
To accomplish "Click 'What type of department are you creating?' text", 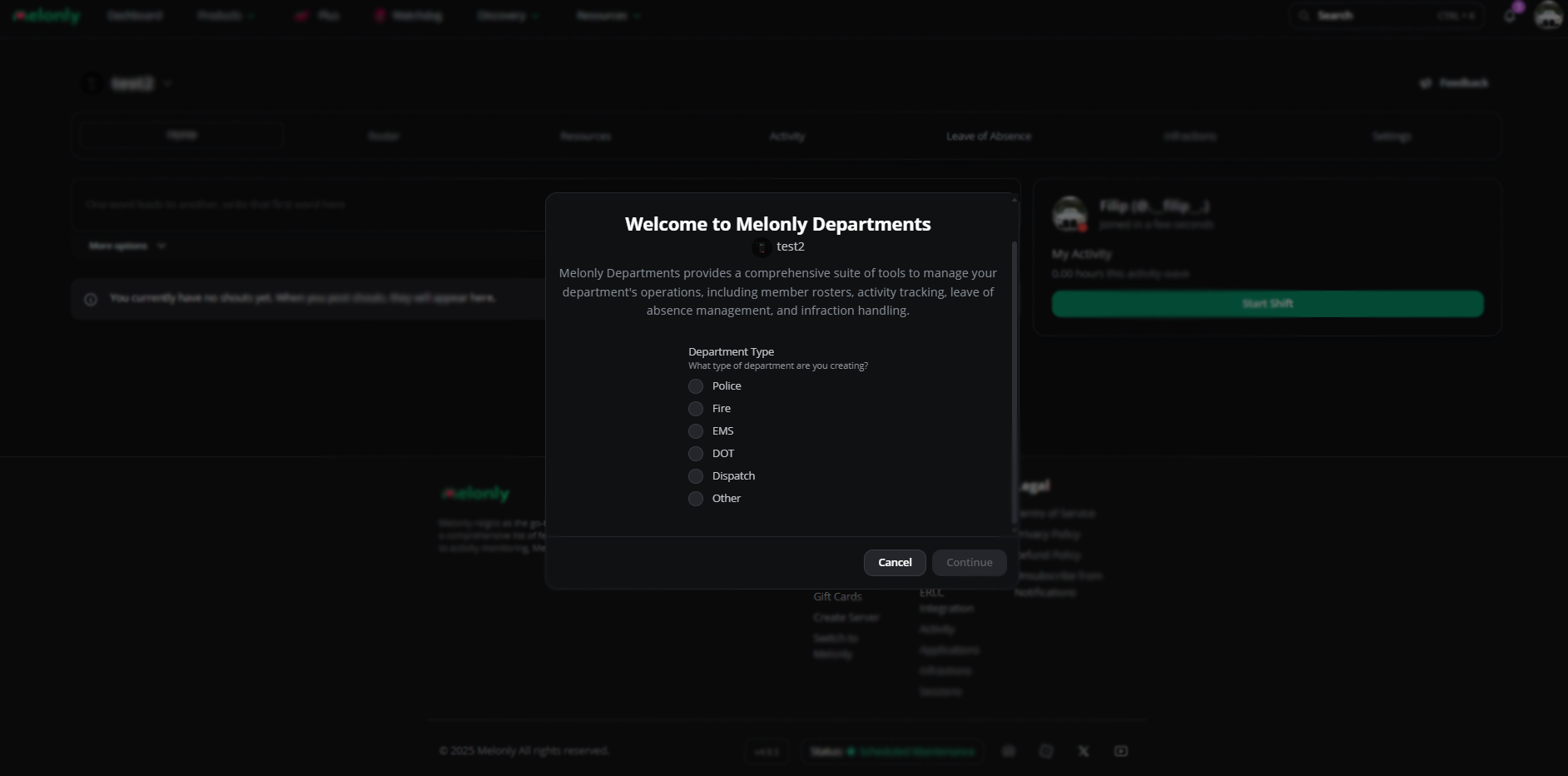I will coord(778,366).
